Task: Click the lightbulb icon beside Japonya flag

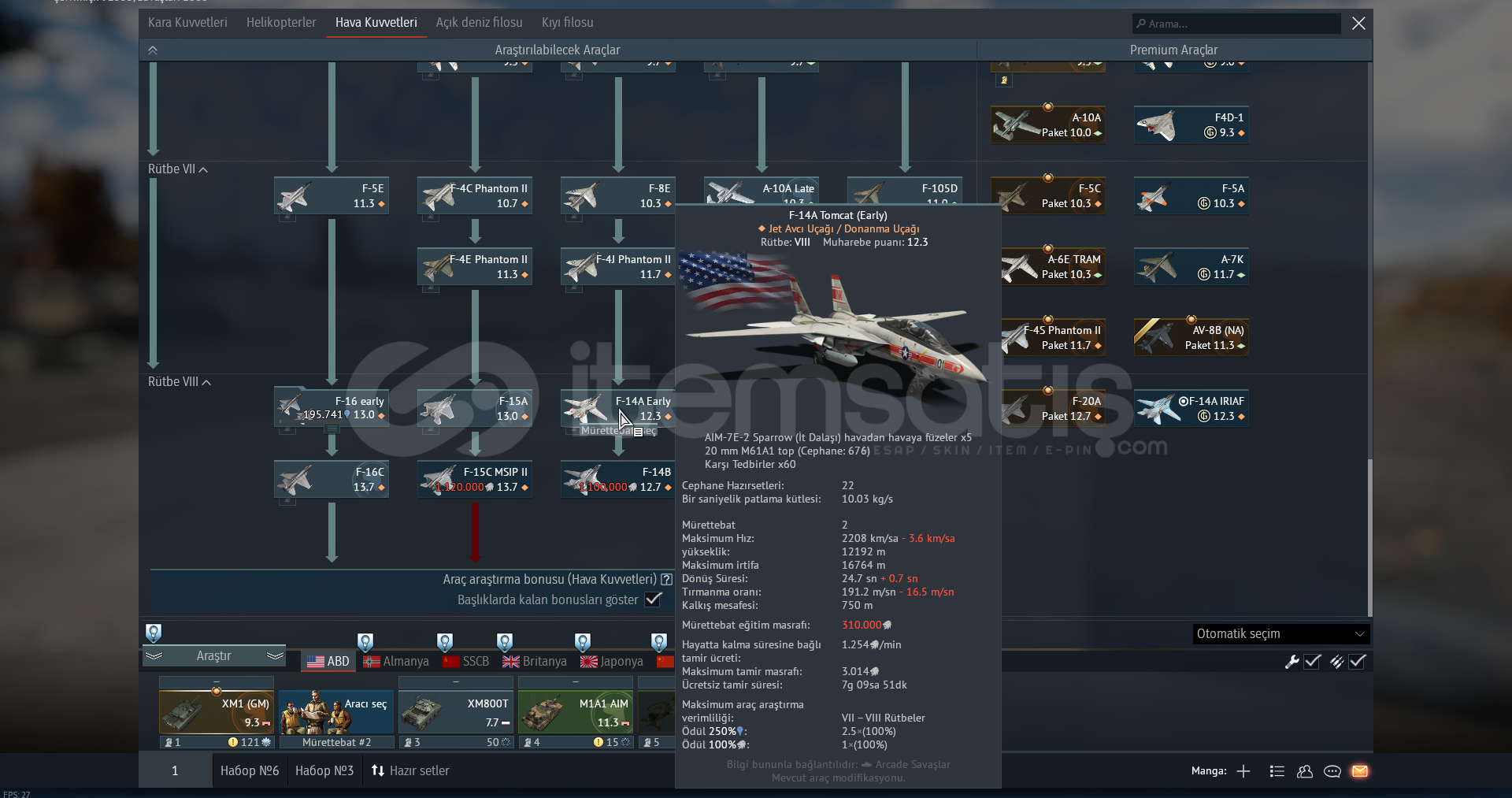Action: (x=583, y=642)
